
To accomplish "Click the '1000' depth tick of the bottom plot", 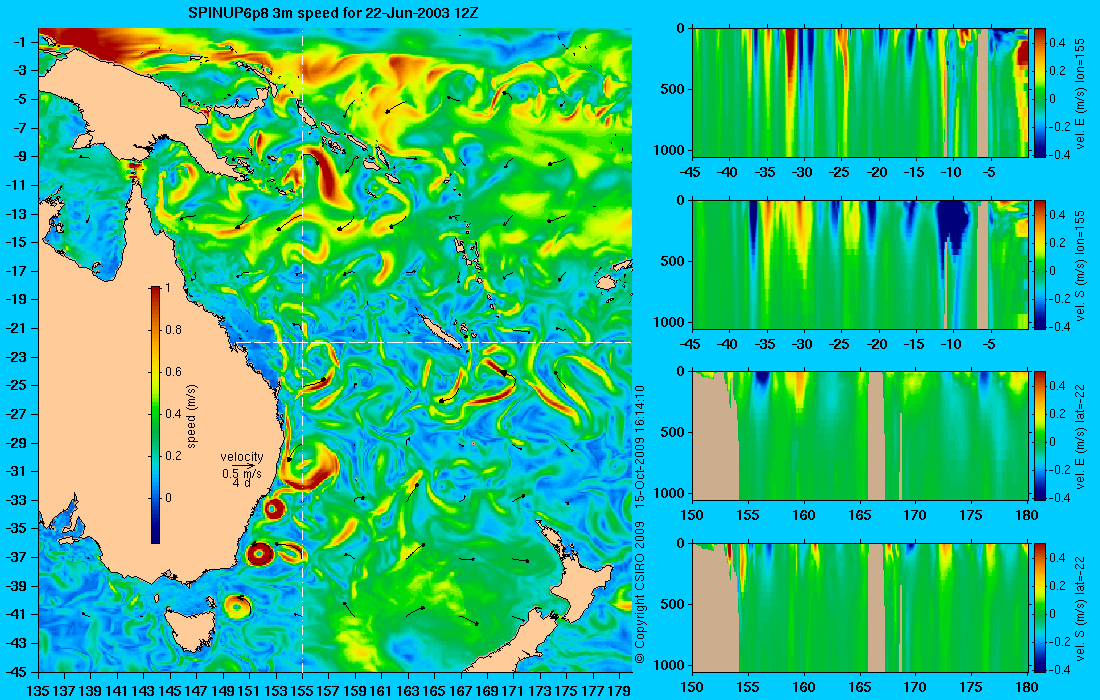I will [x=671, y=664].
